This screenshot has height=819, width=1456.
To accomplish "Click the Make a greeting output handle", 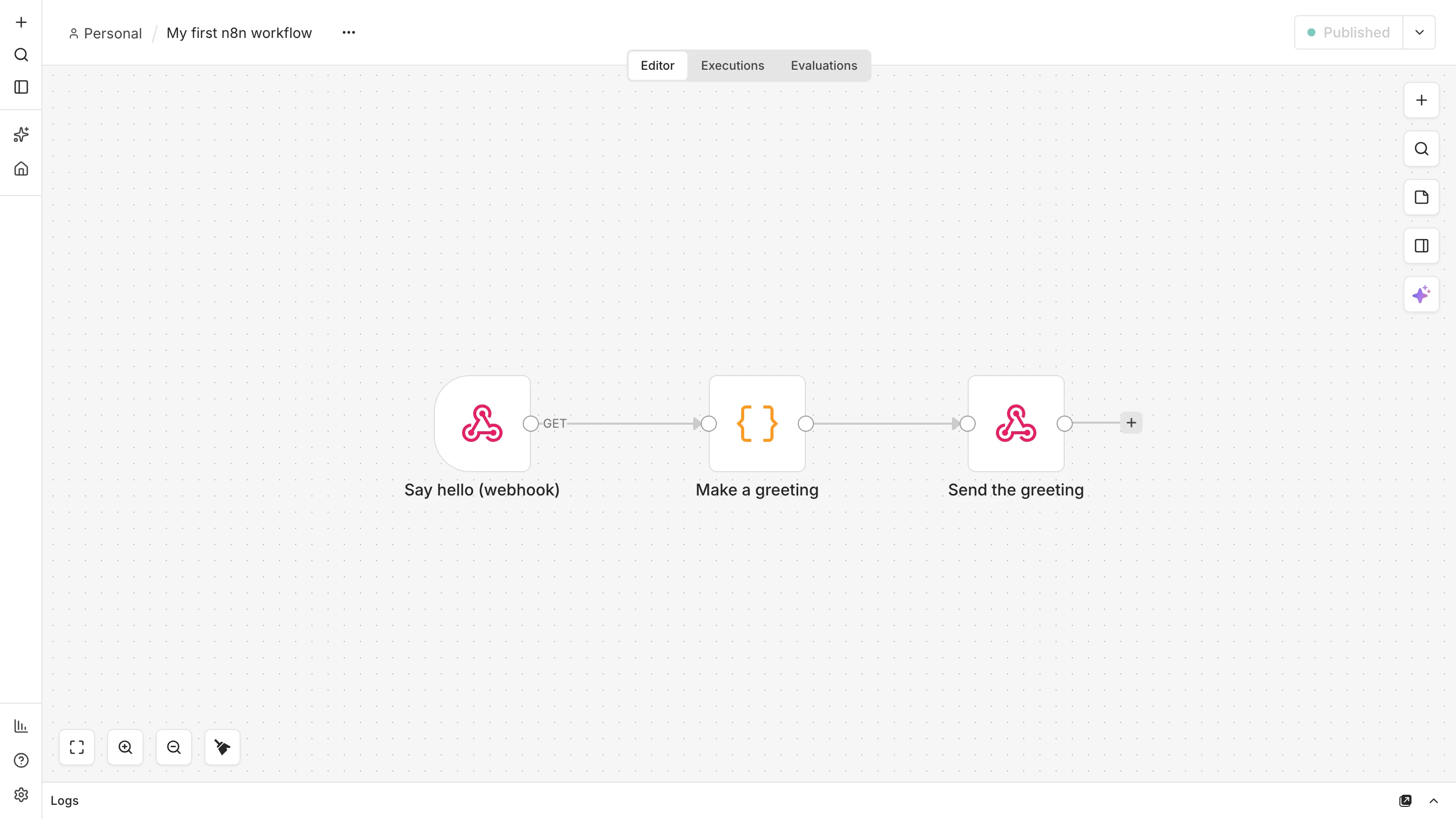I will pos(805,423).
